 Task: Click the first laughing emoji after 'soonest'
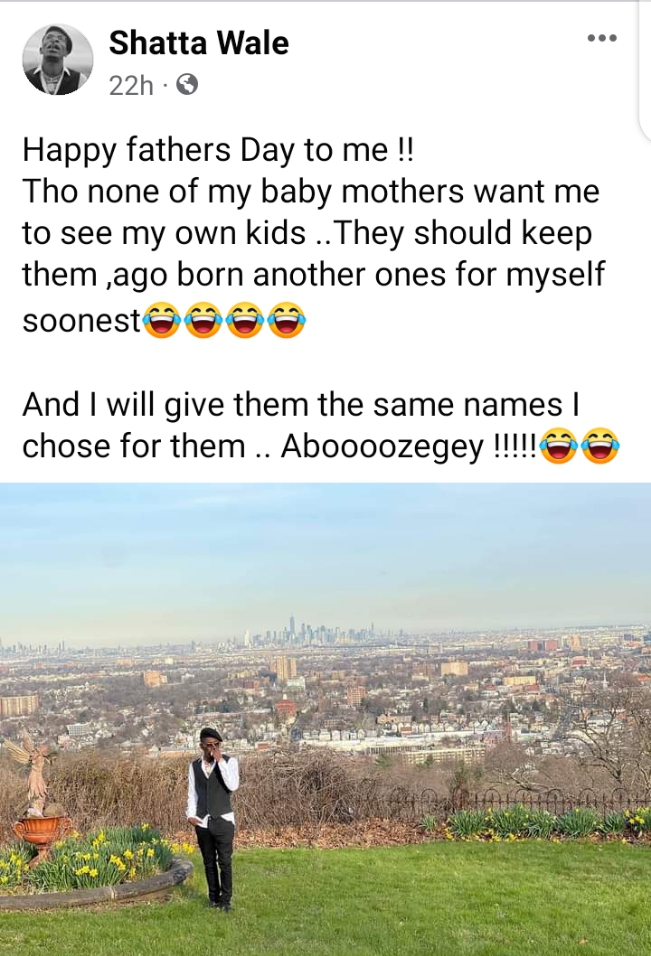tap(161, 319)
